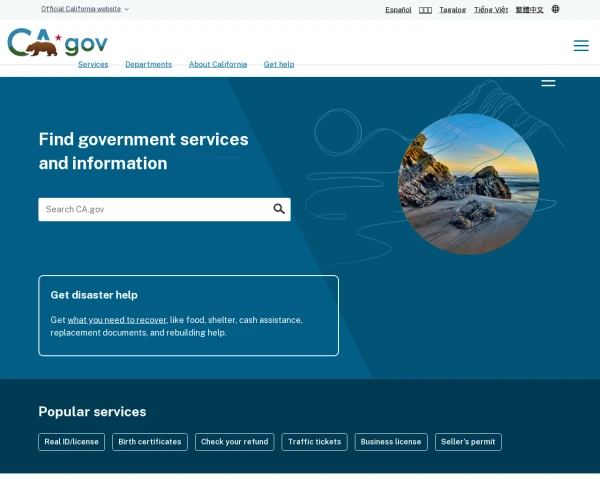This screenshot has height=480, width=600.
Task: Open the Services menu item
Action: click(93, 64)
